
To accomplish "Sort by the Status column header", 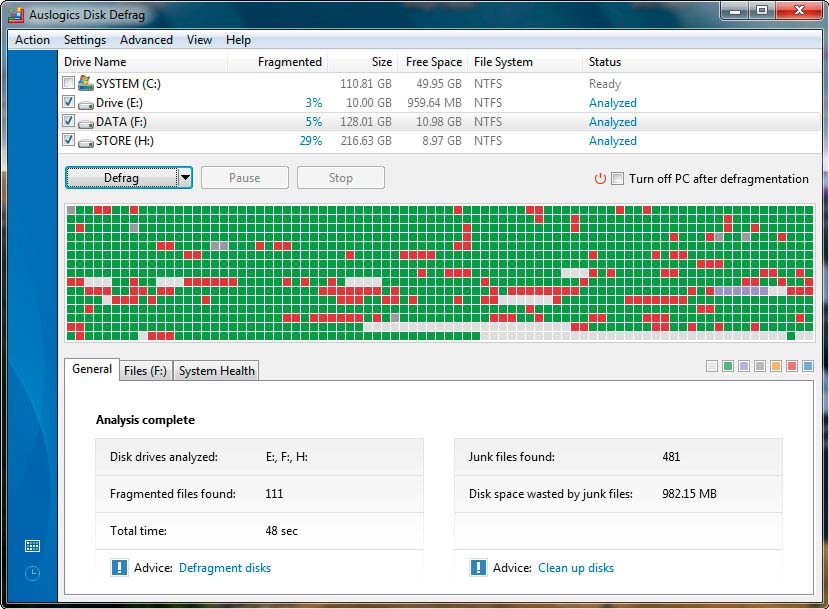I will 701,62.
